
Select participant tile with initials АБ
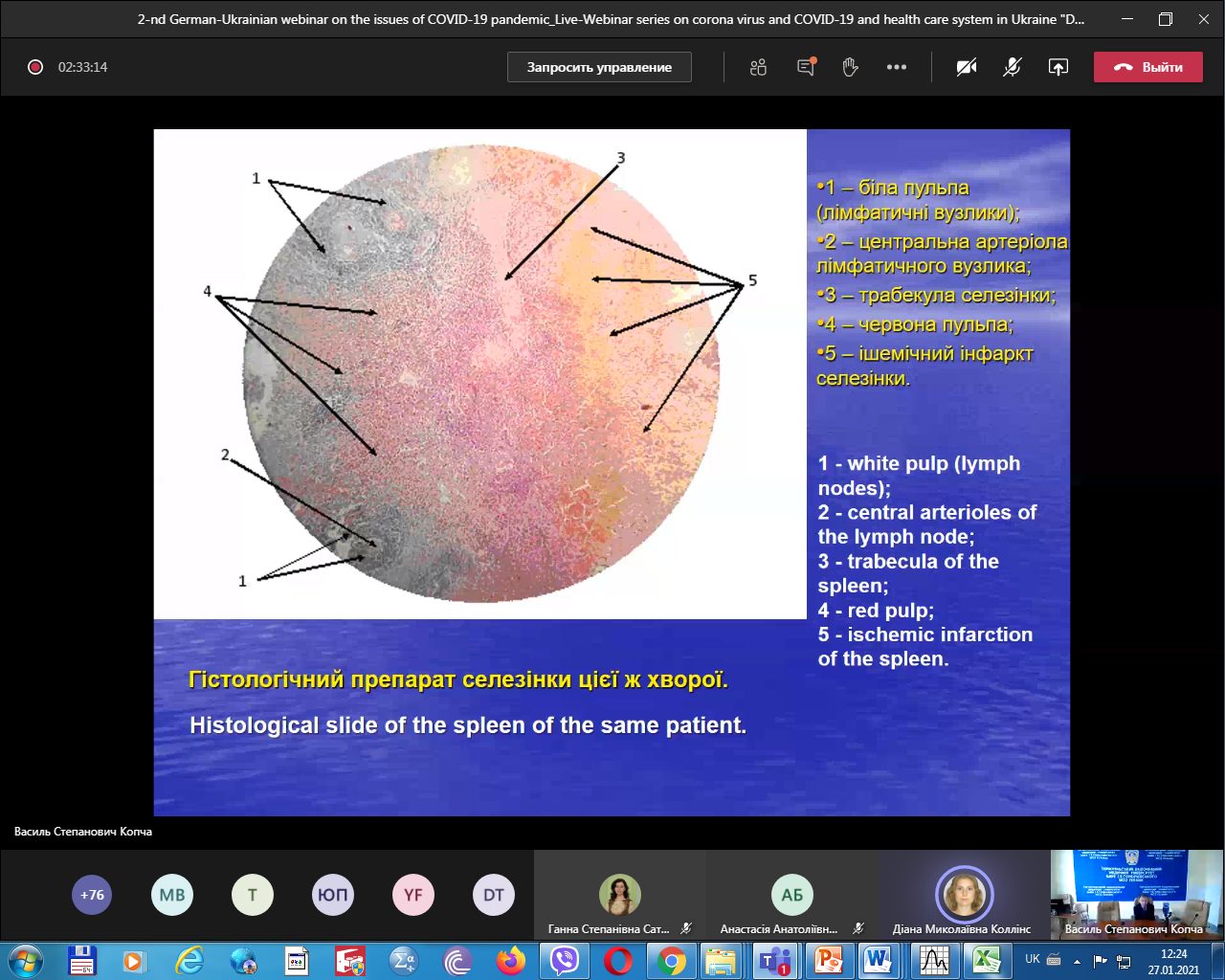point(791,895)
